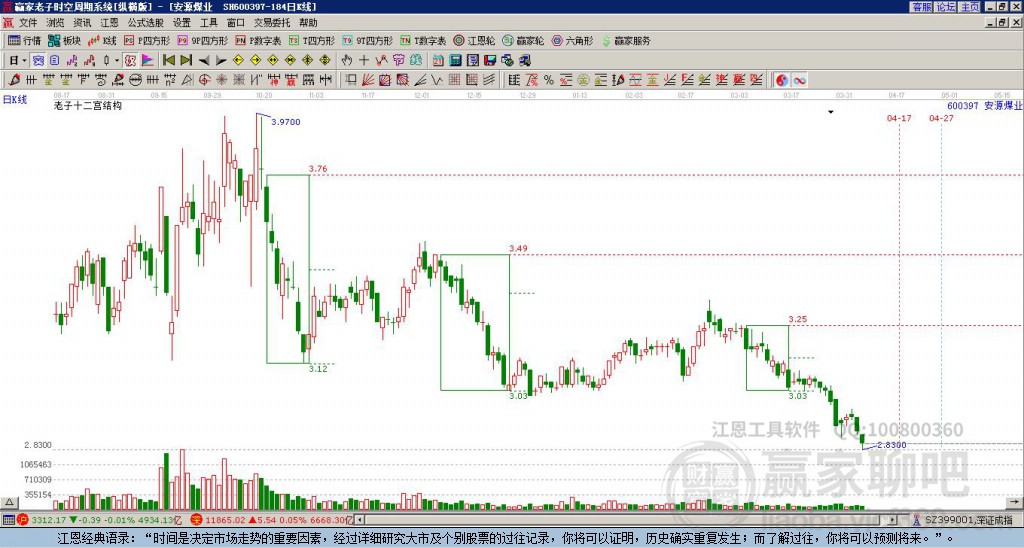Viewport: 1024px width, 548px height.
Task: Click the 老子十二宫结构 chart title
Action: [88, 105]
